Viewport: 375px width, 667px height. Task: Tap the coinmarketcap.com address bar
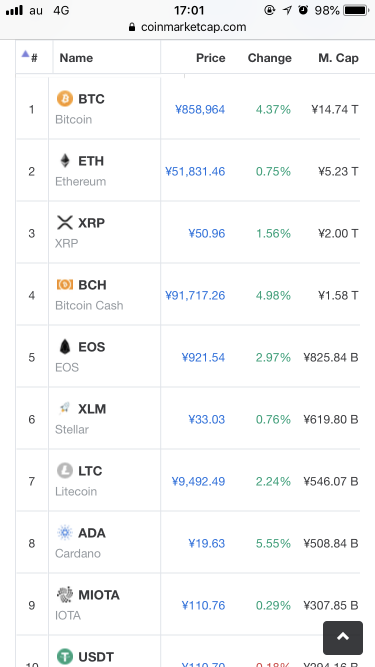(x=188, y=27)
